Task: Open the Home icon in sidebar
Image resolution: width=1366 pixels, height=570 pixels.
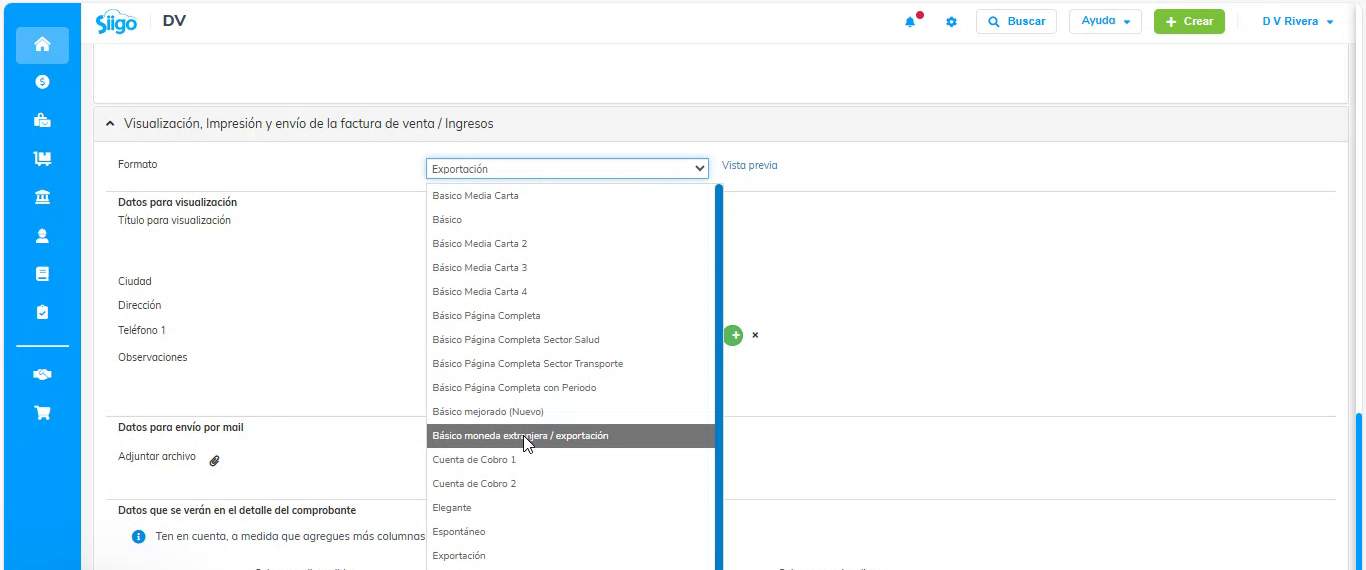Action: click(42, 44)
